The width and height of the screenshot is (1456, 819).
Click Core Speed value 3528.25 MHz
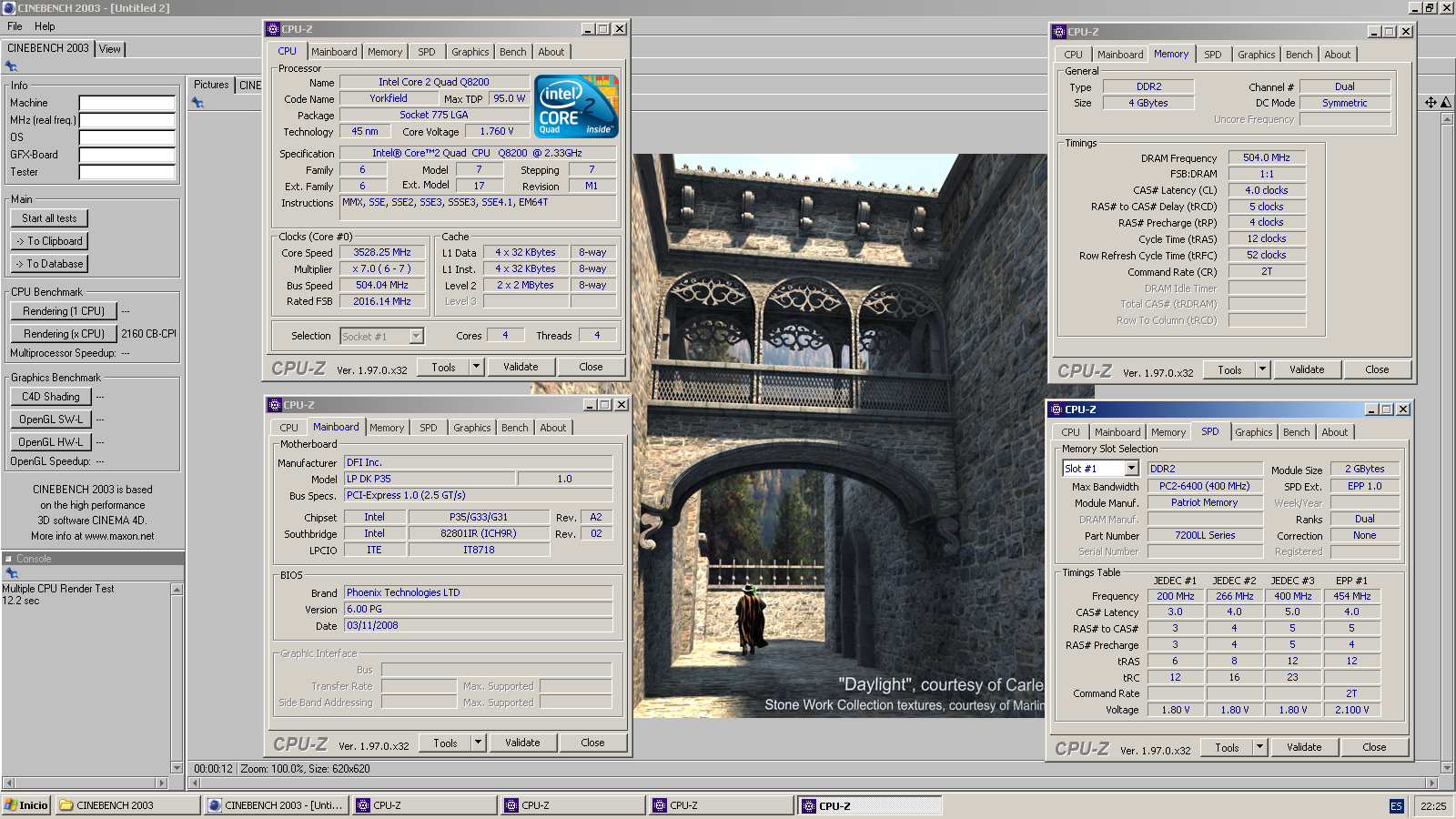tap(382, 253)
